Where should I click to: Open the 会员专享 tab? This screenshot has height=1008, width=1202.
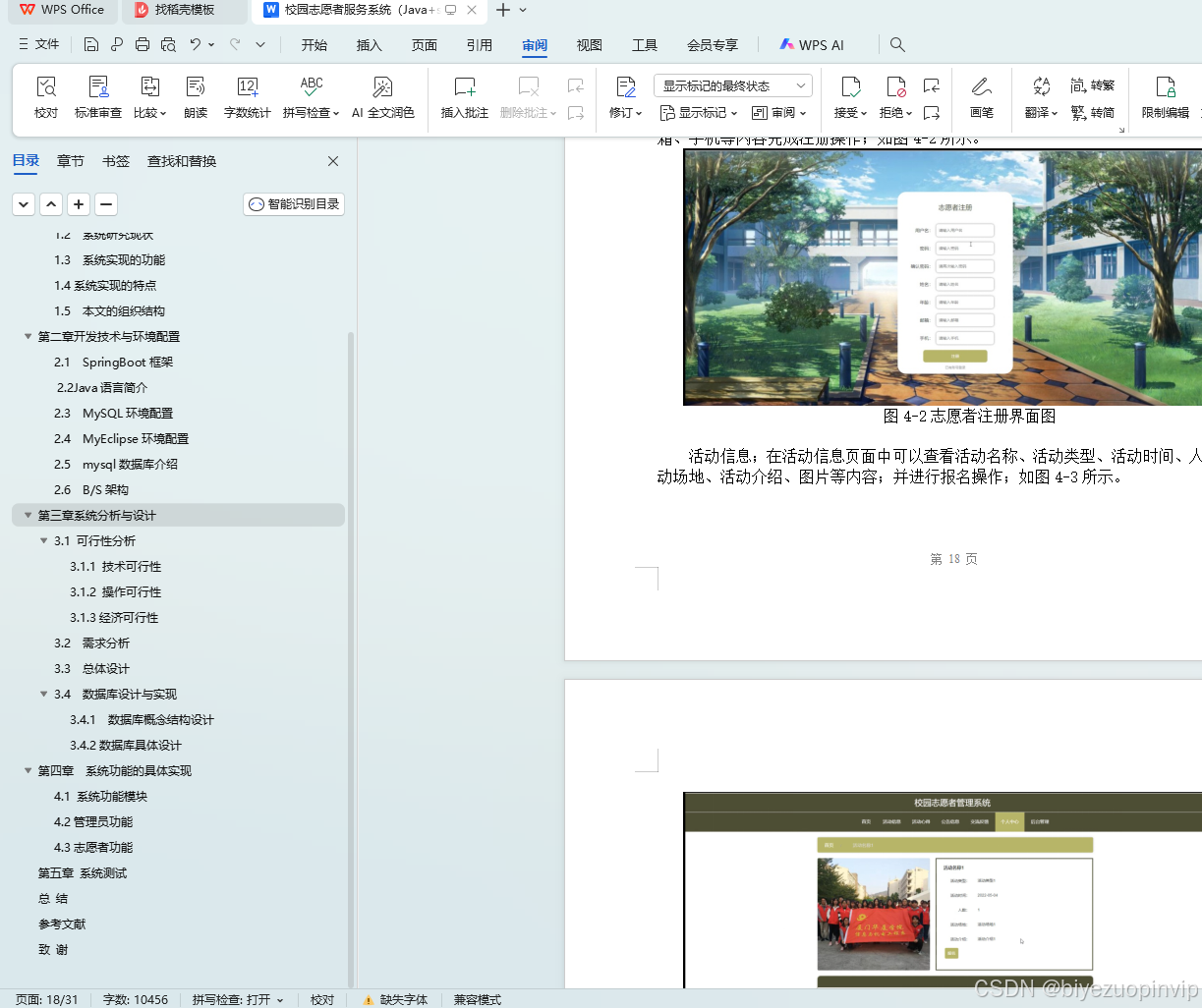713,45
